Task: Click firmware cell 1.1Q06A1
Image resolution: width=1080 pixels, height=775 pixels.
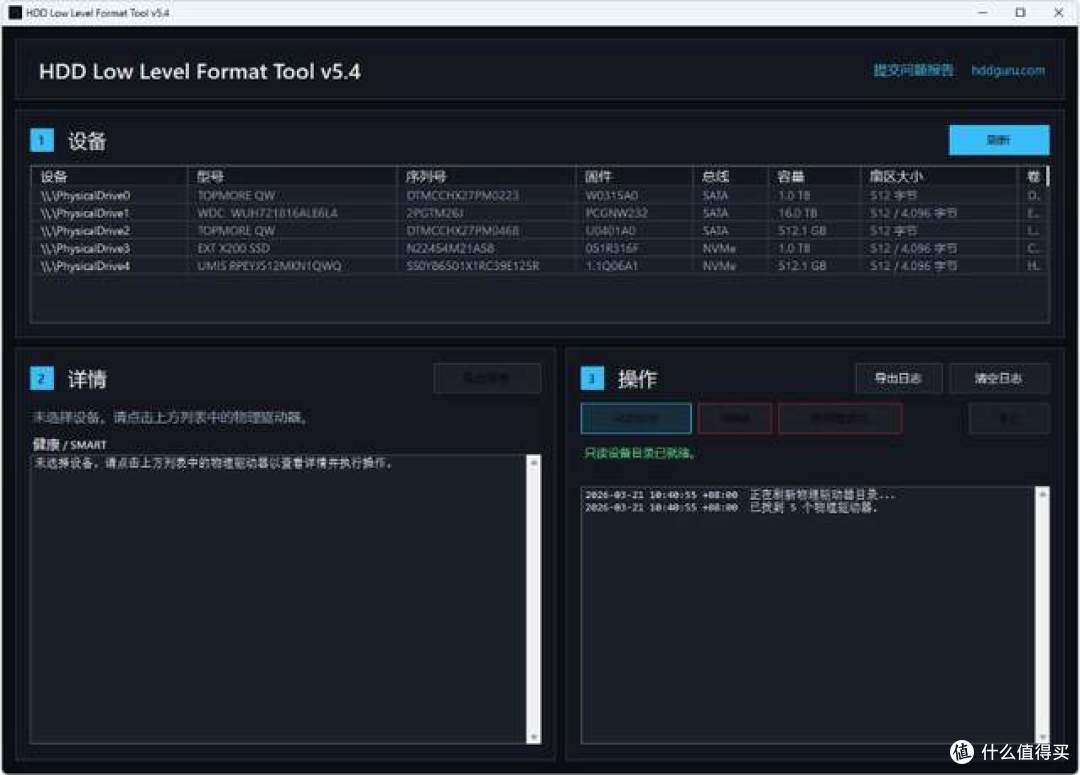Action: pos(612,266)
